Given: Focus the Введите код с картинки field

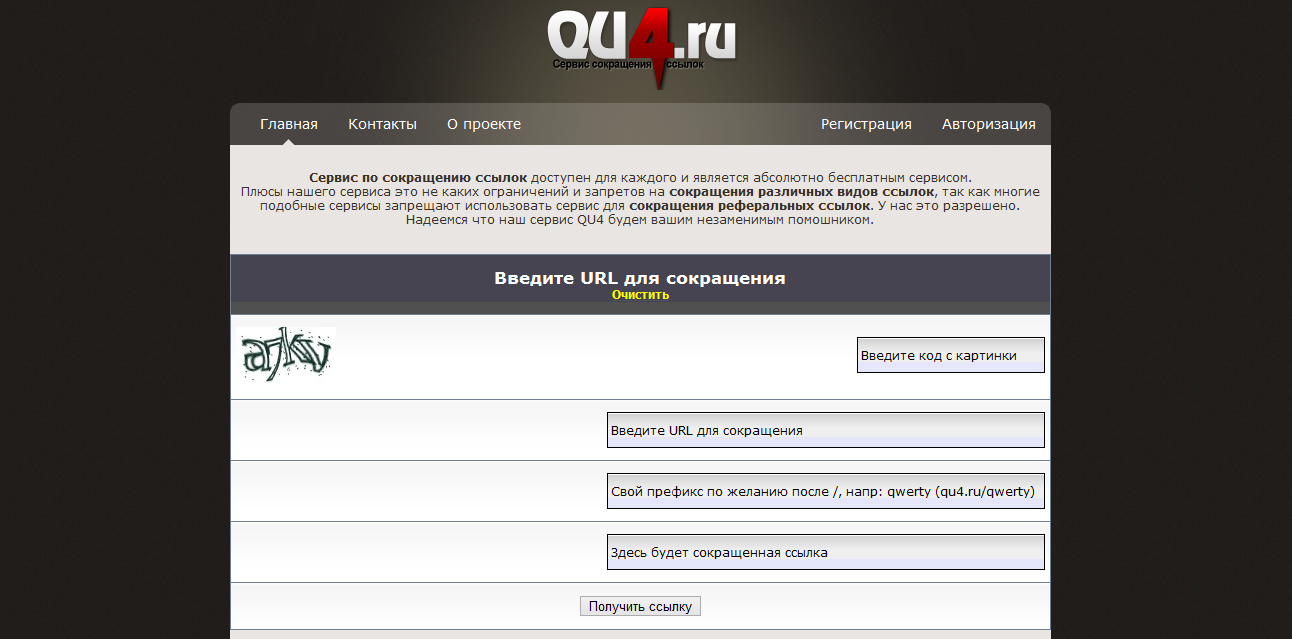Looking at the screenshot, I should [x=951, y=355].
